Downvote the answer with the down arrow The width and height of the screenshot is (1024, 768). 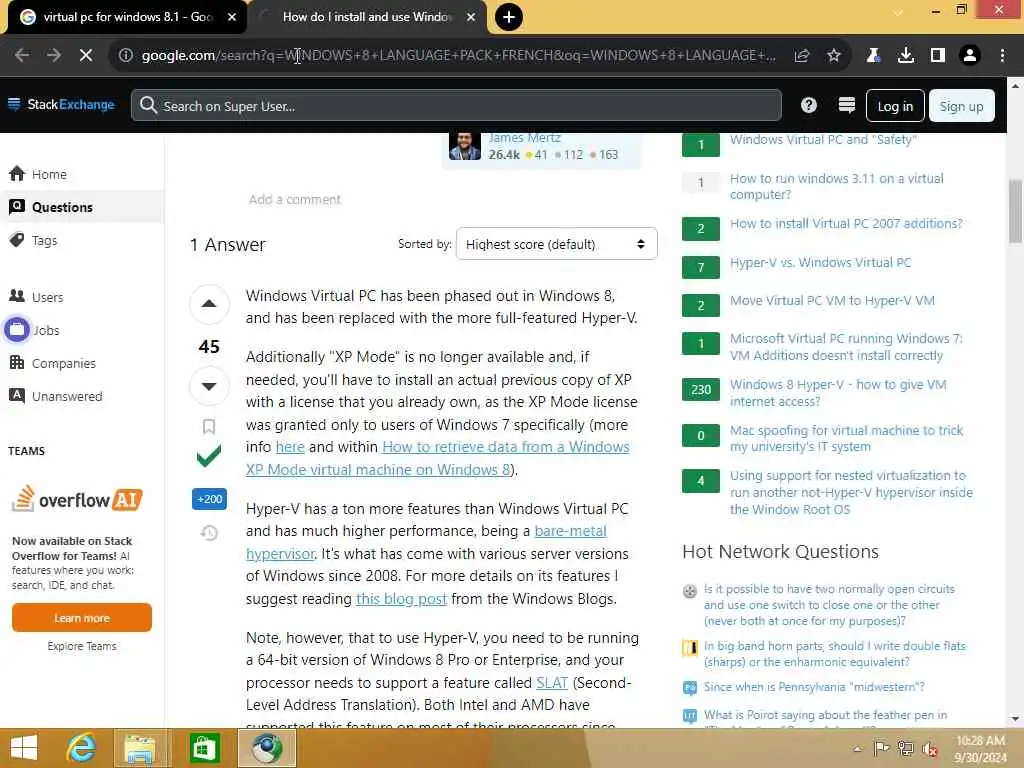(209, 386)
